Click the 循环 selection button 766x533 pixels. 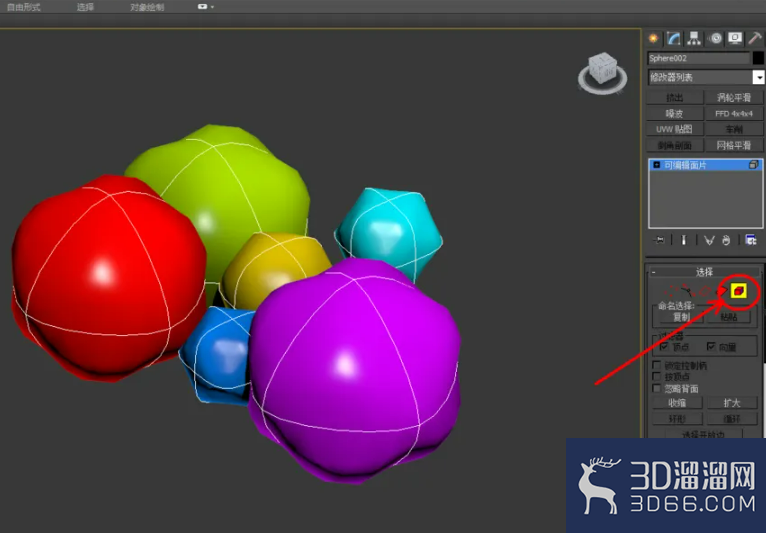click(x=732, y=419)
